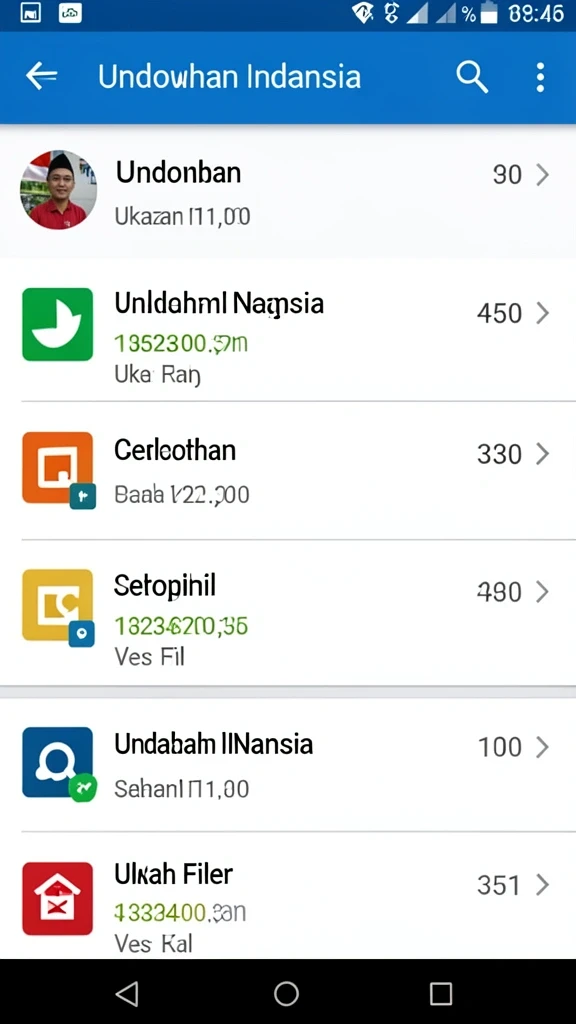The image size is (576, 1024).
Task: Tap the blue Undabahn IINansia icon
Action: pos(57,762)
